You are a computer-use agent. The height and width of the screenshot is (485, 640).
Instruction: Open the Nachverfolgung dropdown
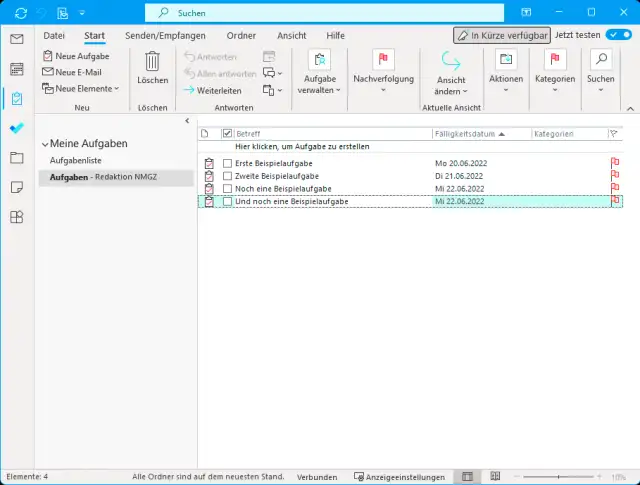383,68
